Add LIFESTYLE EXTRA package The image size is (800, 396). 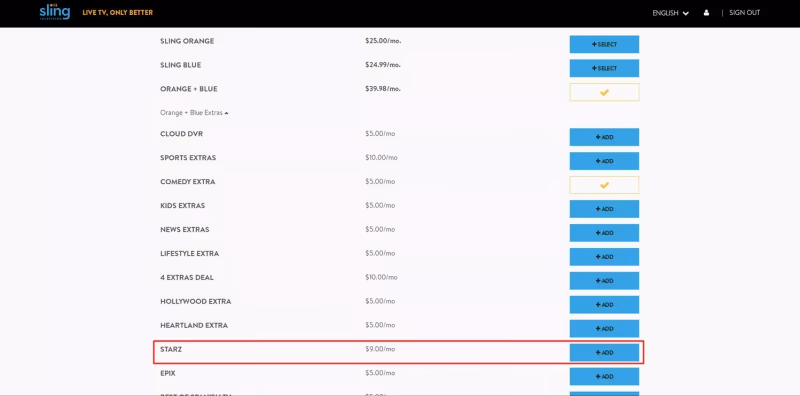coord(604,257)
